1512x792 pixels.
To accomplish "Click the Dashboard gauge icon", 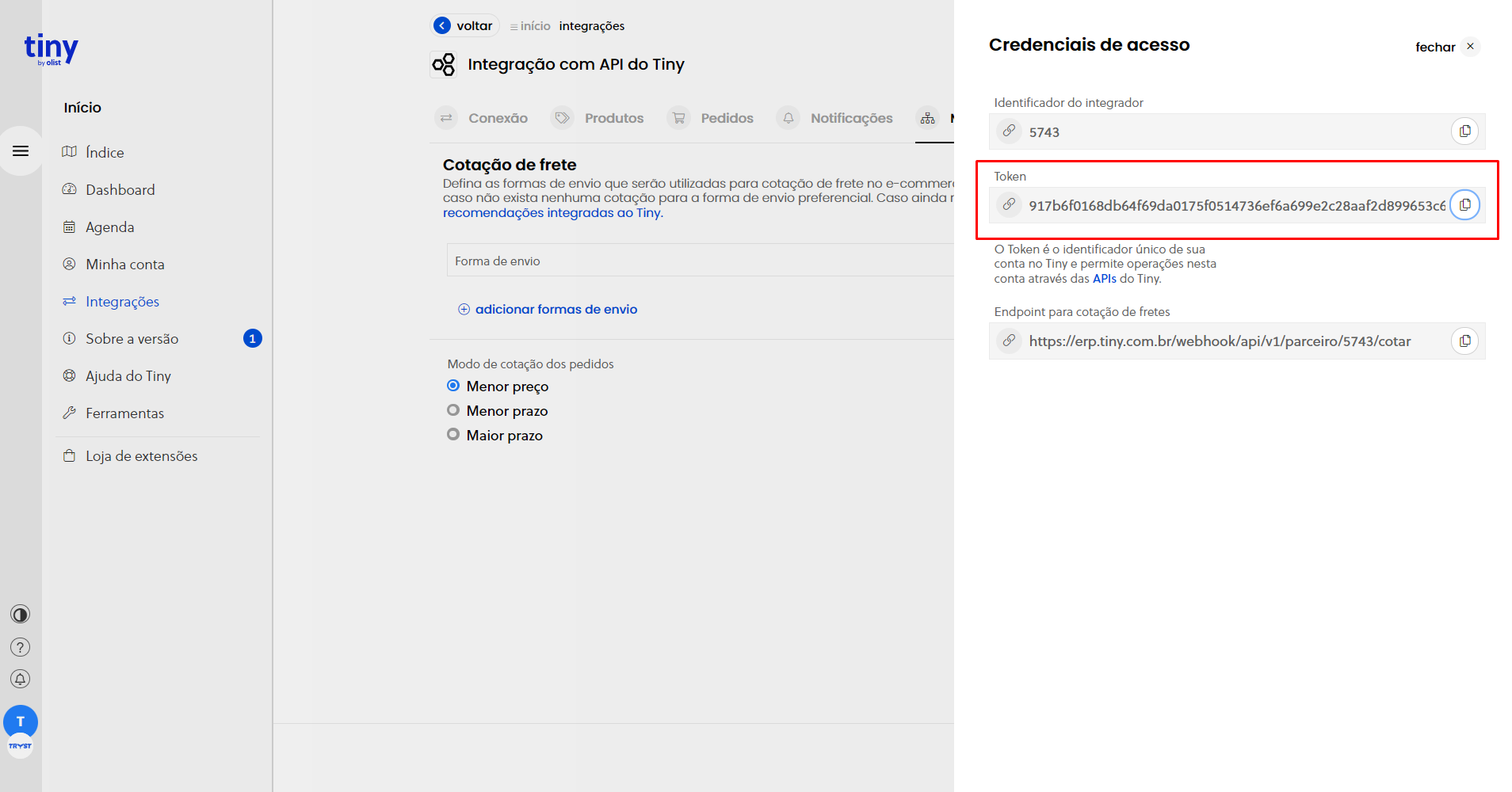I will (70, 189).
